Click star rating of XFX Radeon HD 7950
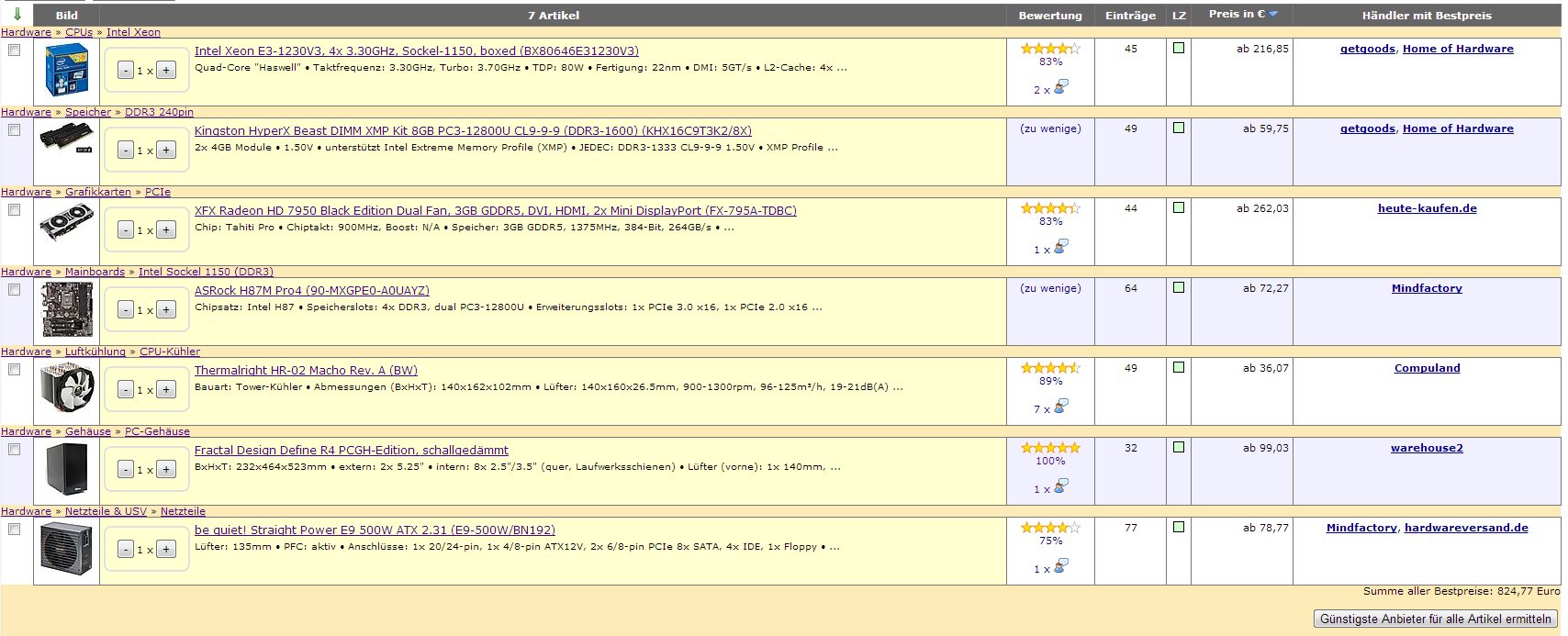 tap(1050, 208)
